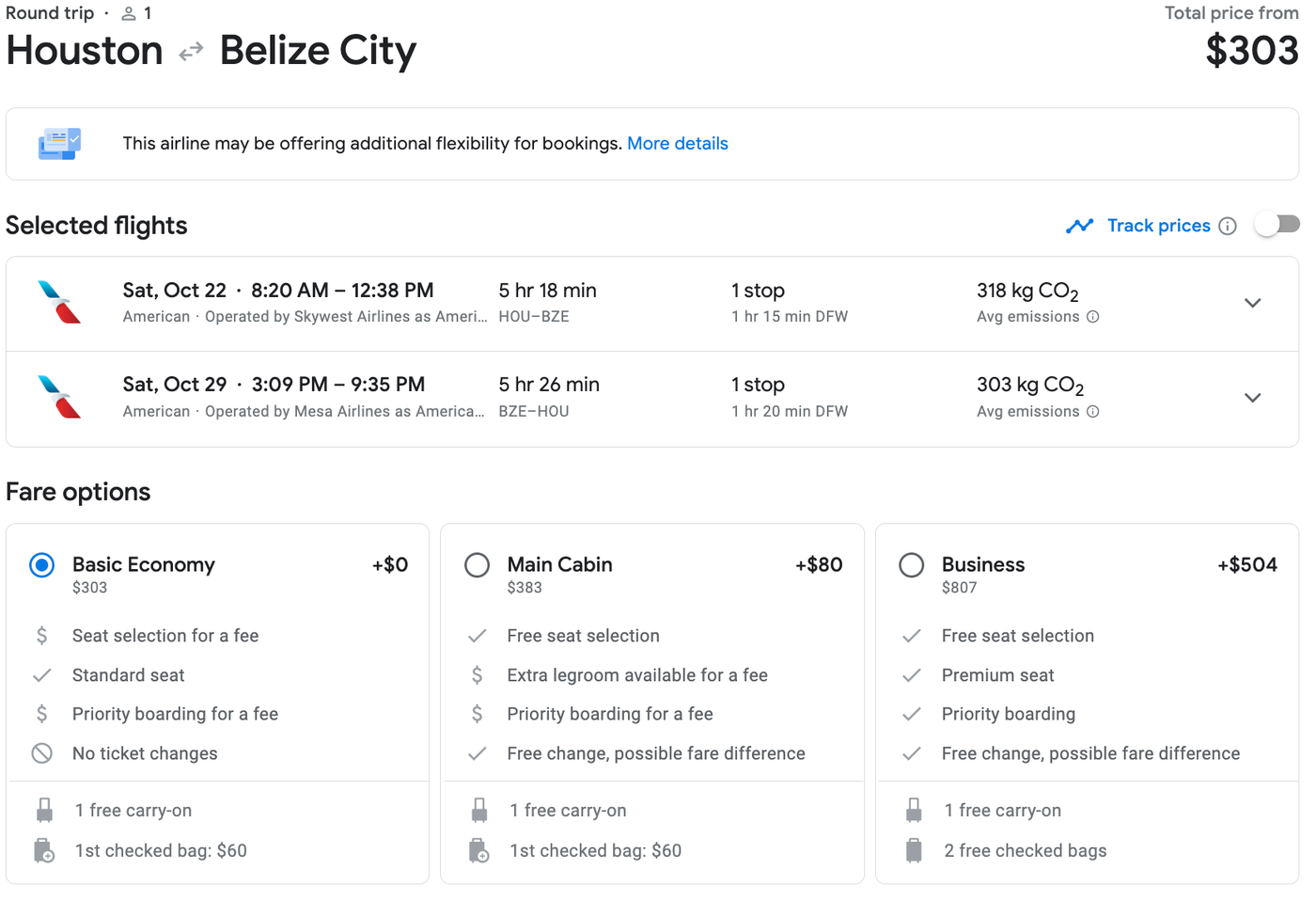
Task: Open the More details link
Action: point(678,144)
